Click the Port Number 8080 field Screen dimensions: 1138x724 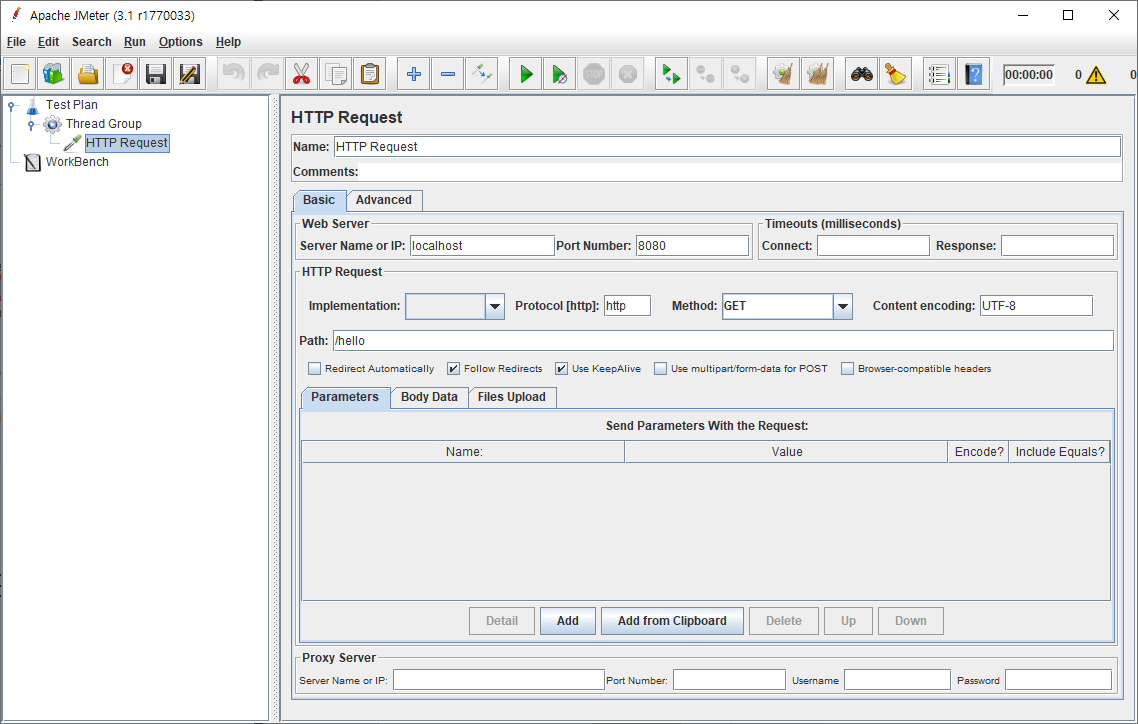tap(692, 246)
